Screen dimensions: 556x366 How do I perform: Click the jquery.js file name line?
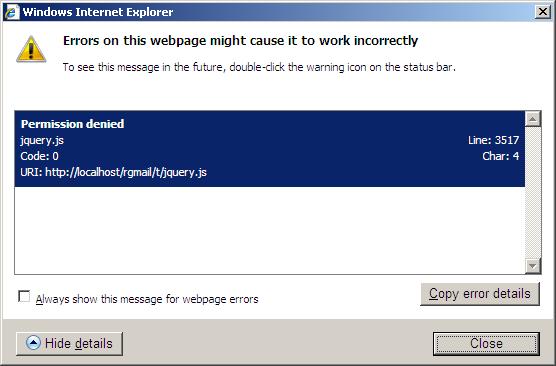pyautogui.click(x=42, y=140)
